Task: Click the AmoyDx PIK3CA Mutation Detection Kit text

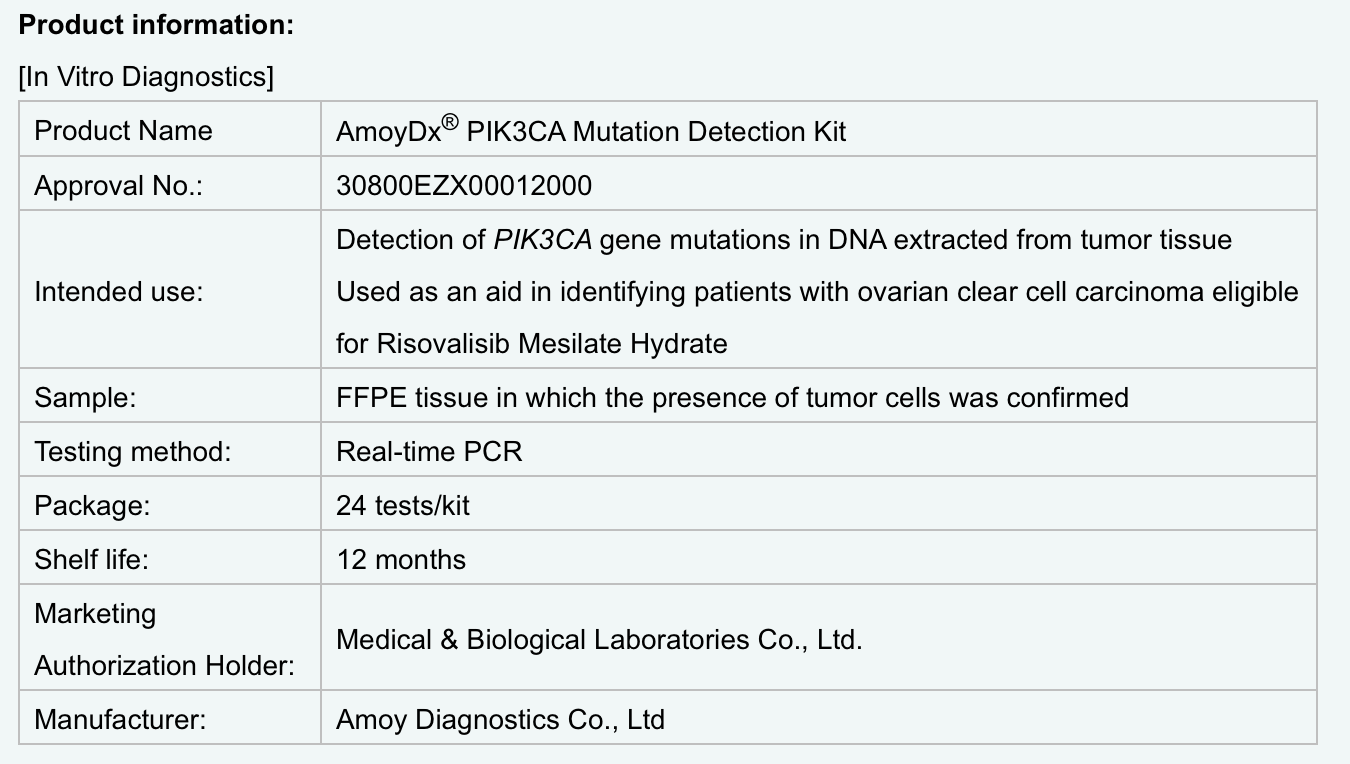Action: click(591, 131)
